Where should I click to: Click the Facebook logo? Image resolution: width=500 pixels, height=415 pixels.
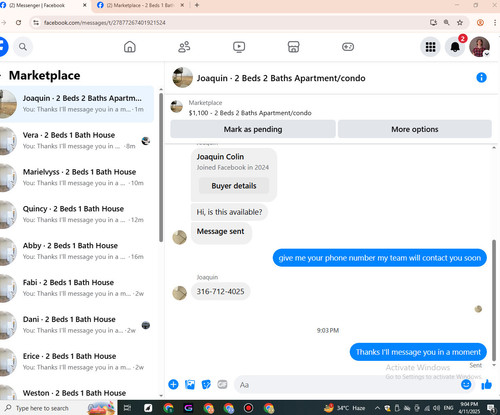click(3, 47)
